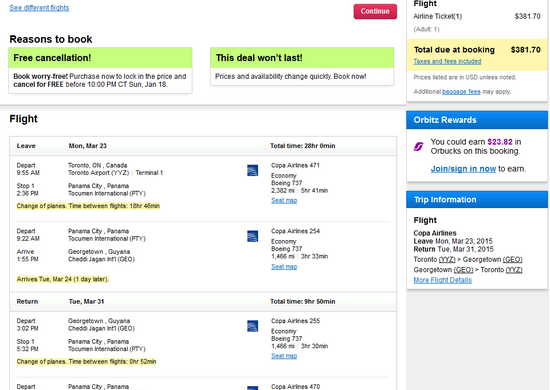Click Airline Ticket(1) price $381.70
The height and width of the screenshot is (390, 550).
(528, 16)
